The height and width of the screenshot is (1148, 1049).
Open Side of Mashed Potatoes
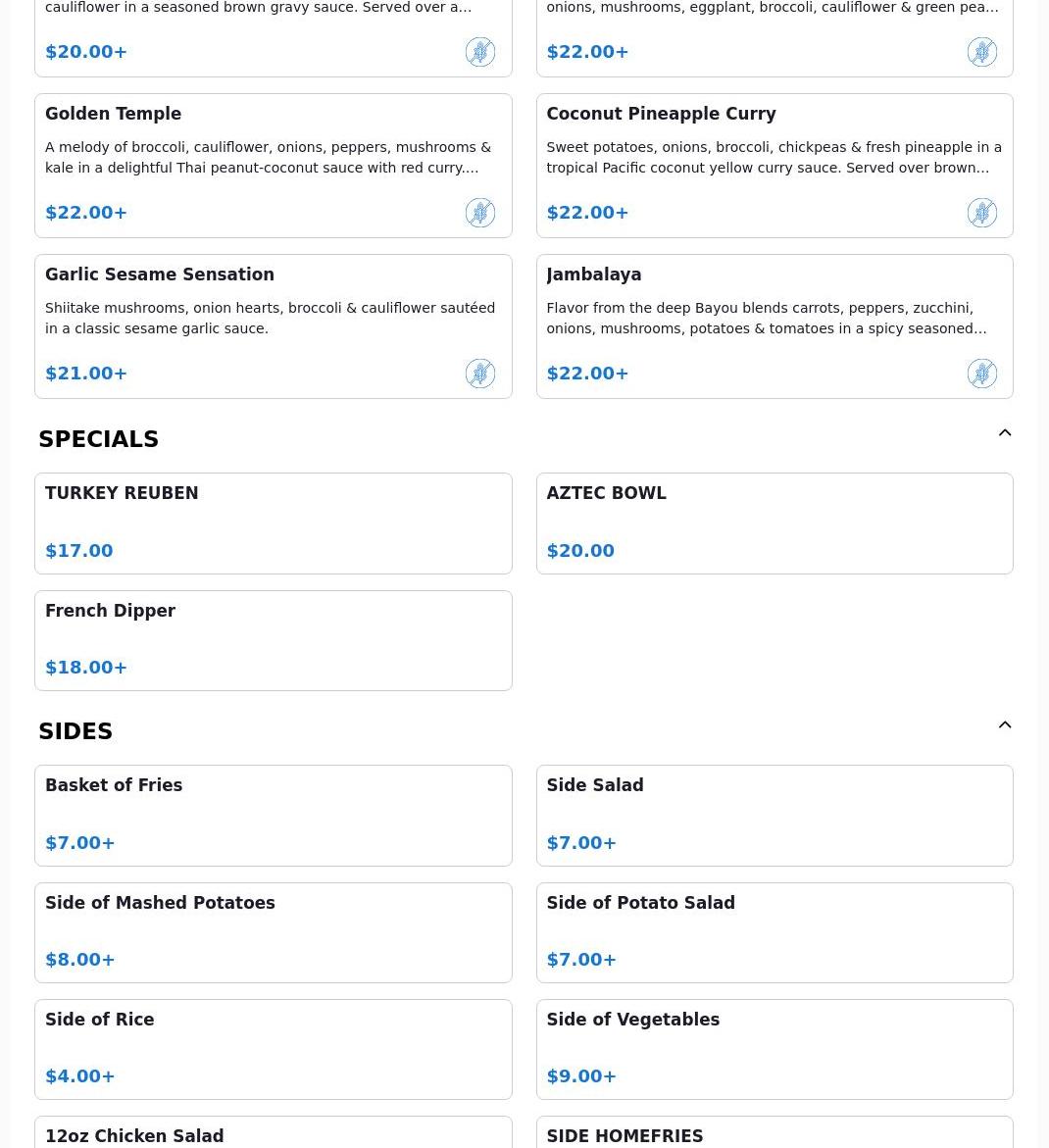point(273,931)
